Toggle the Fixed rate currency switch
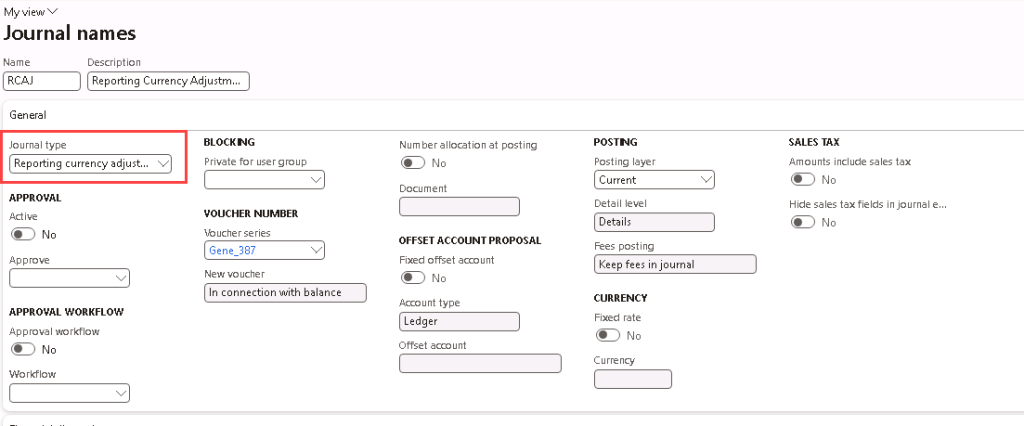The image size is (1024, 426). pos(608,336)
